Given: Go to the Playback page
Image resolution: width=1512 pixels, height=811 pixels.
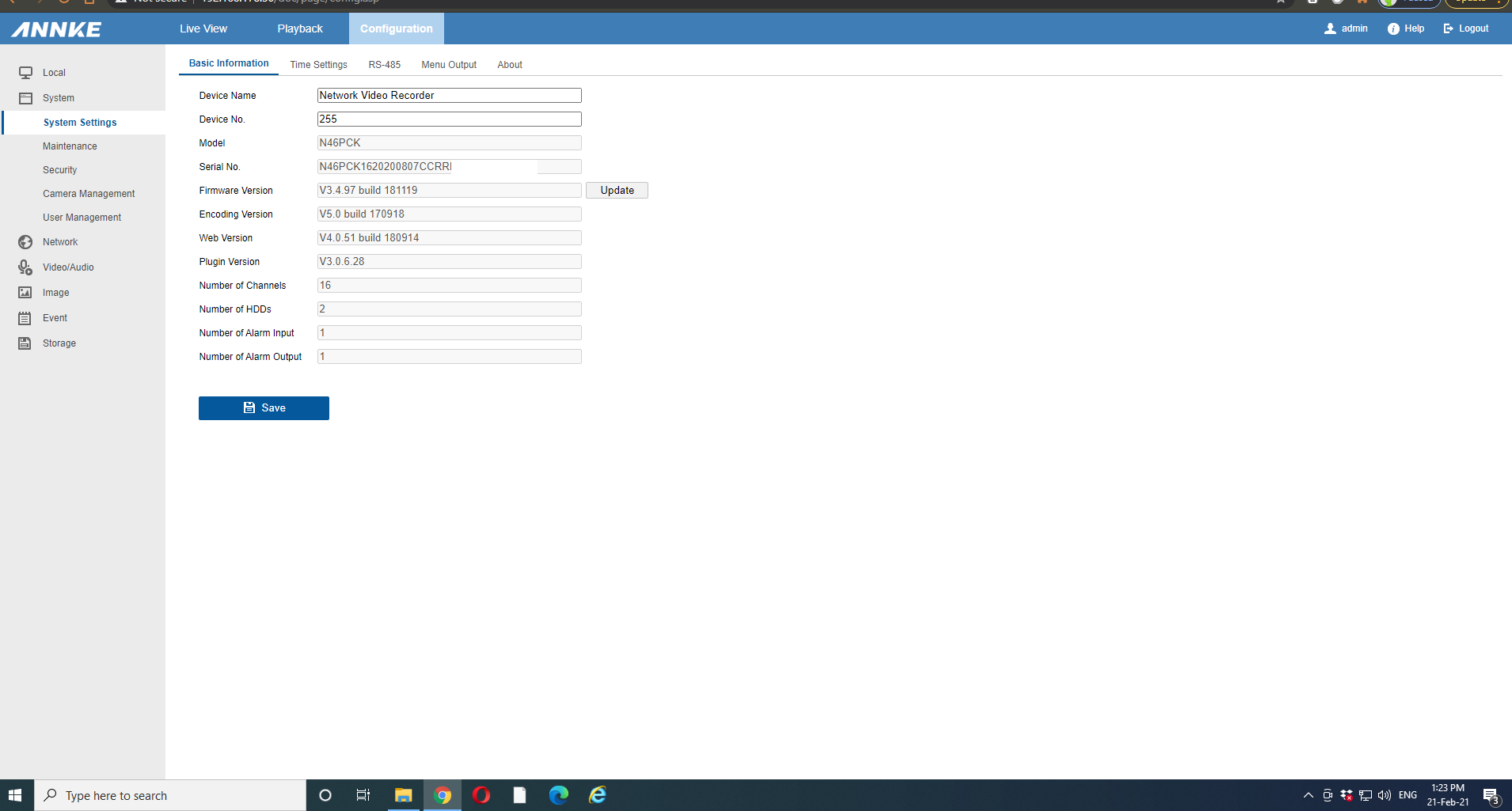Looking at the screenshot, I should (300, 28).
